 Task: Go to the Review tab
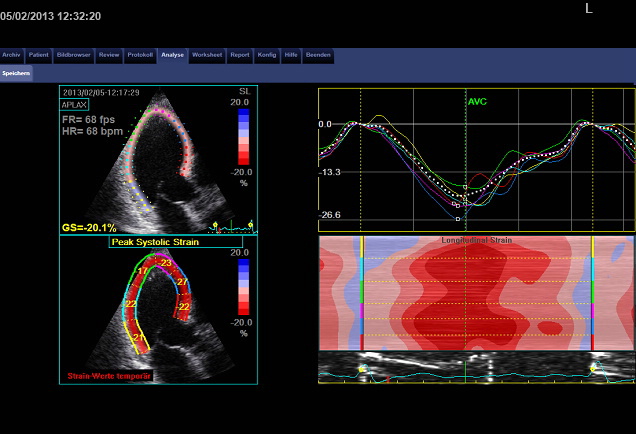tap(109, 55)
